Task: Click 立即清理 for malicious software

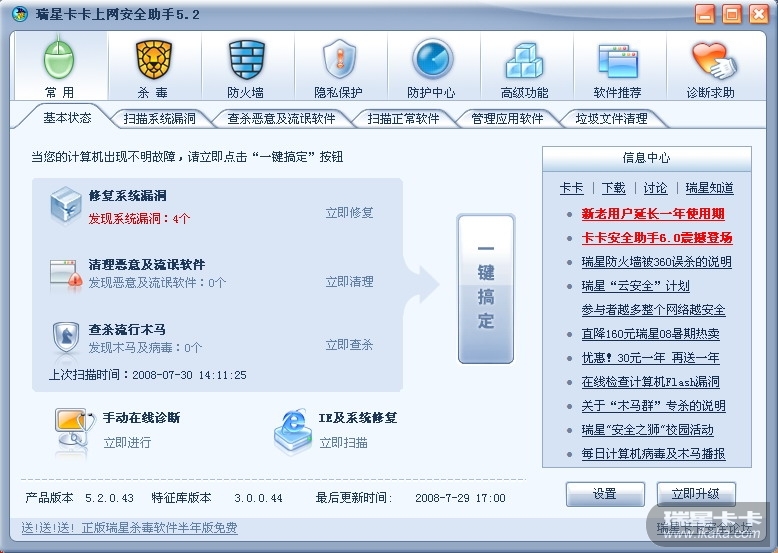Action: pyautogui.click(x=349, y=282)
